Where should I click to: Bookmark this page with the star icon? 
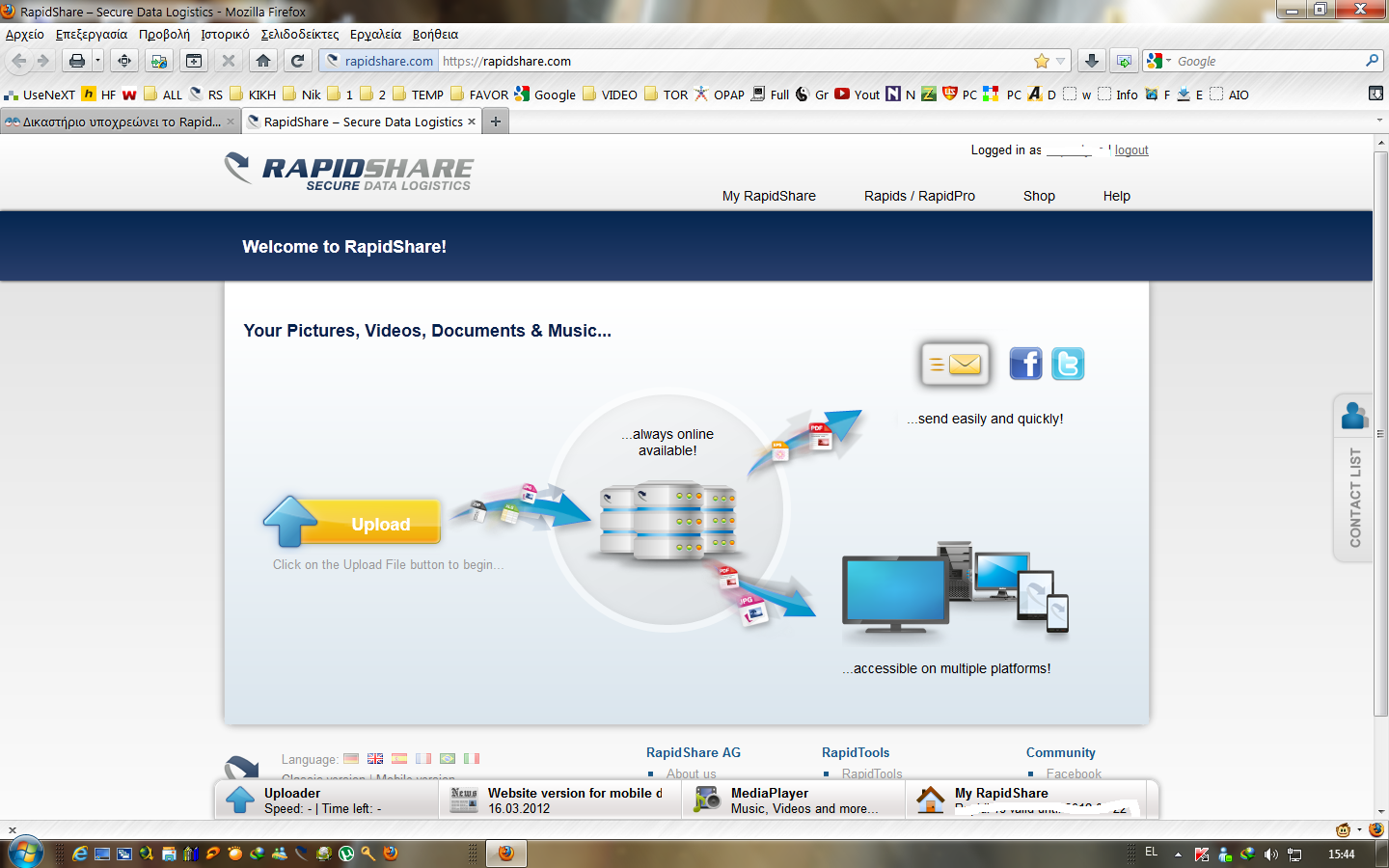tap(1042, 61)
